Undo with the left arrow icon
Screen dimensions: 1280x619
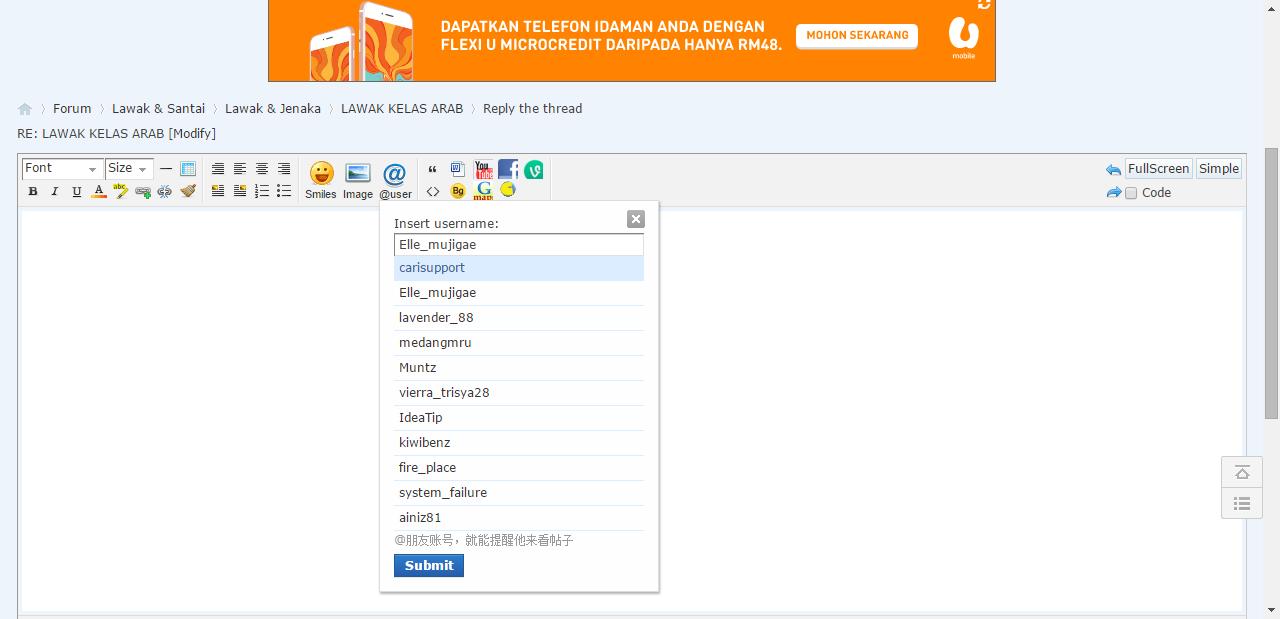point(1113,169)
